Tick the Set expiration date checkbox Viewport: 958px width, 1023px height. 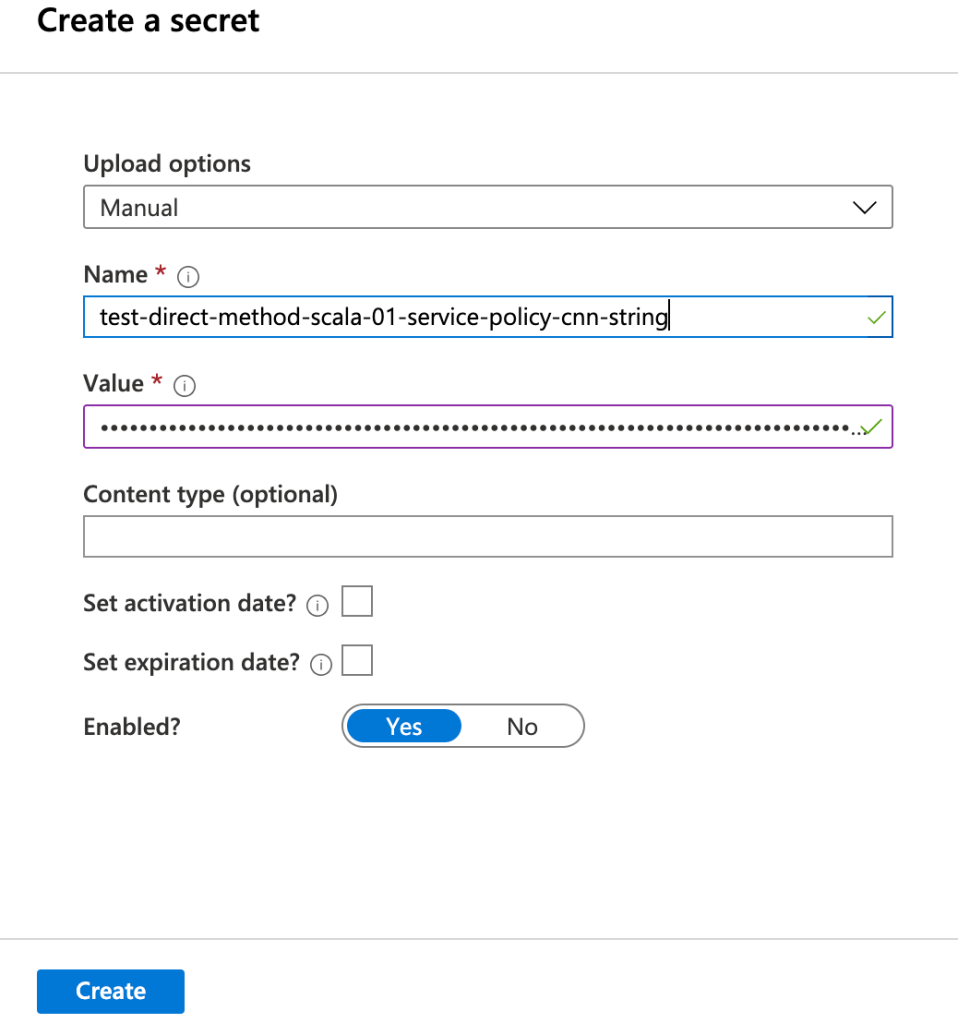pyautogui.click(x=357, y=661)
